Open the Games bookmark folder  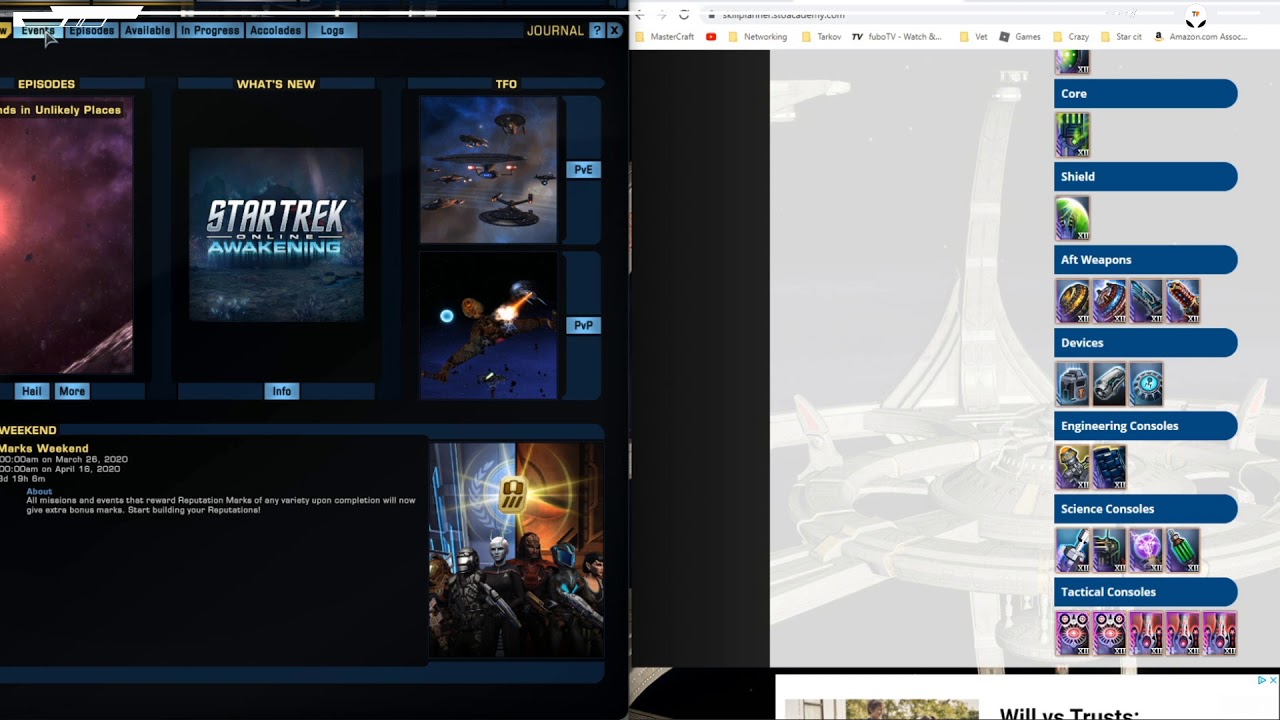[x=1020, y=37]
